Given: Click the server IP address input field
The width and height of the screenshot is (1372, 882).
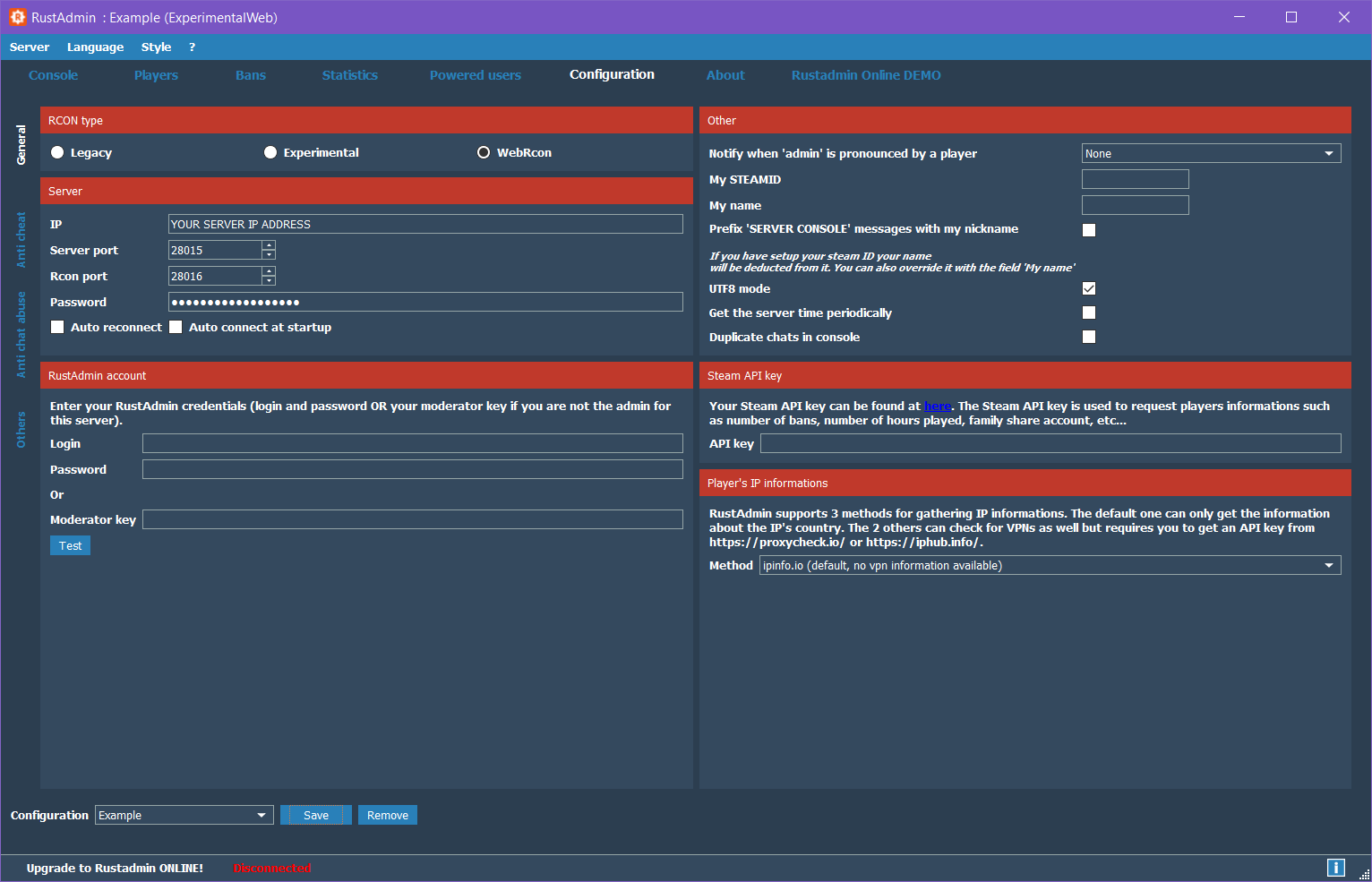Looking at the screenshot, I should (x=424, y=224).
